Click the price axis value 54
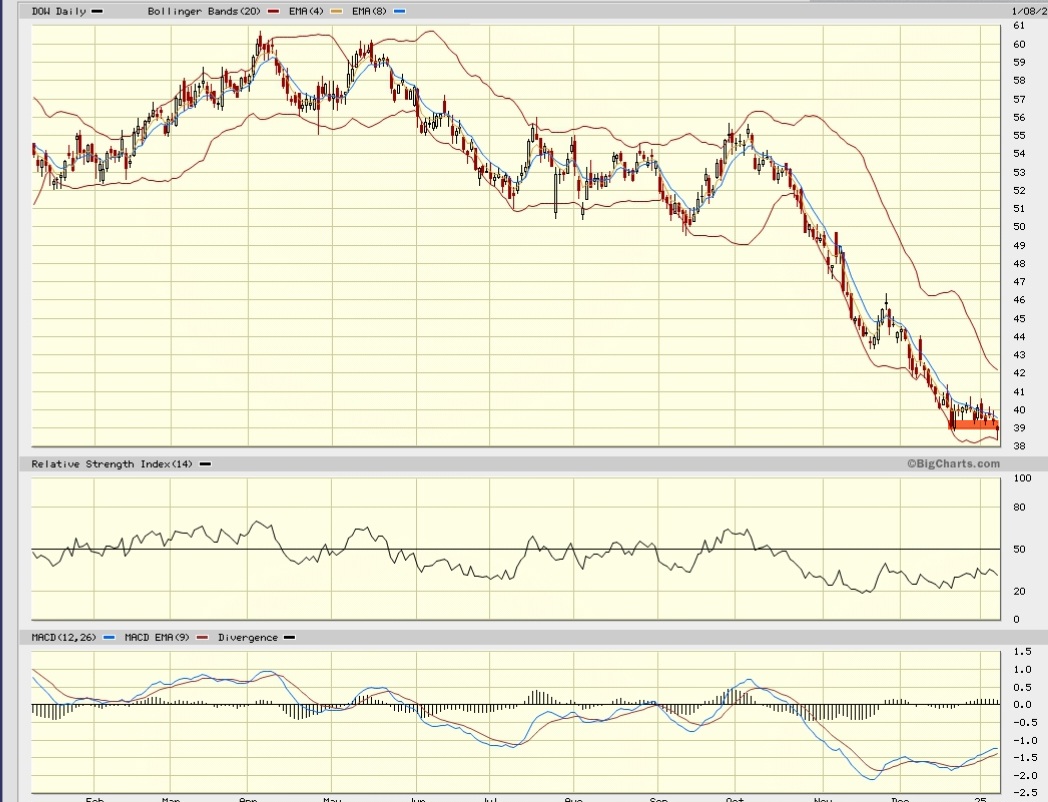 point(1019,154)
